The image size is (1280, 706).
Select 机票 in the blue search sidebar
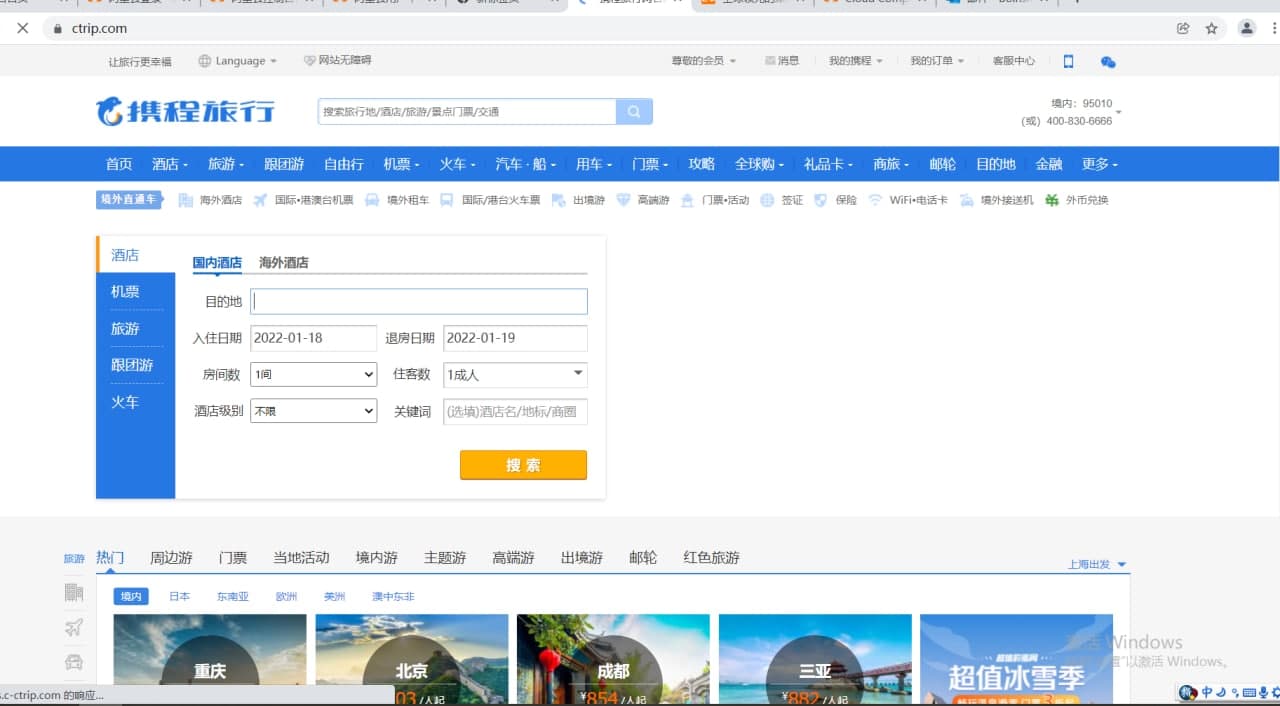tap(125, 292)
